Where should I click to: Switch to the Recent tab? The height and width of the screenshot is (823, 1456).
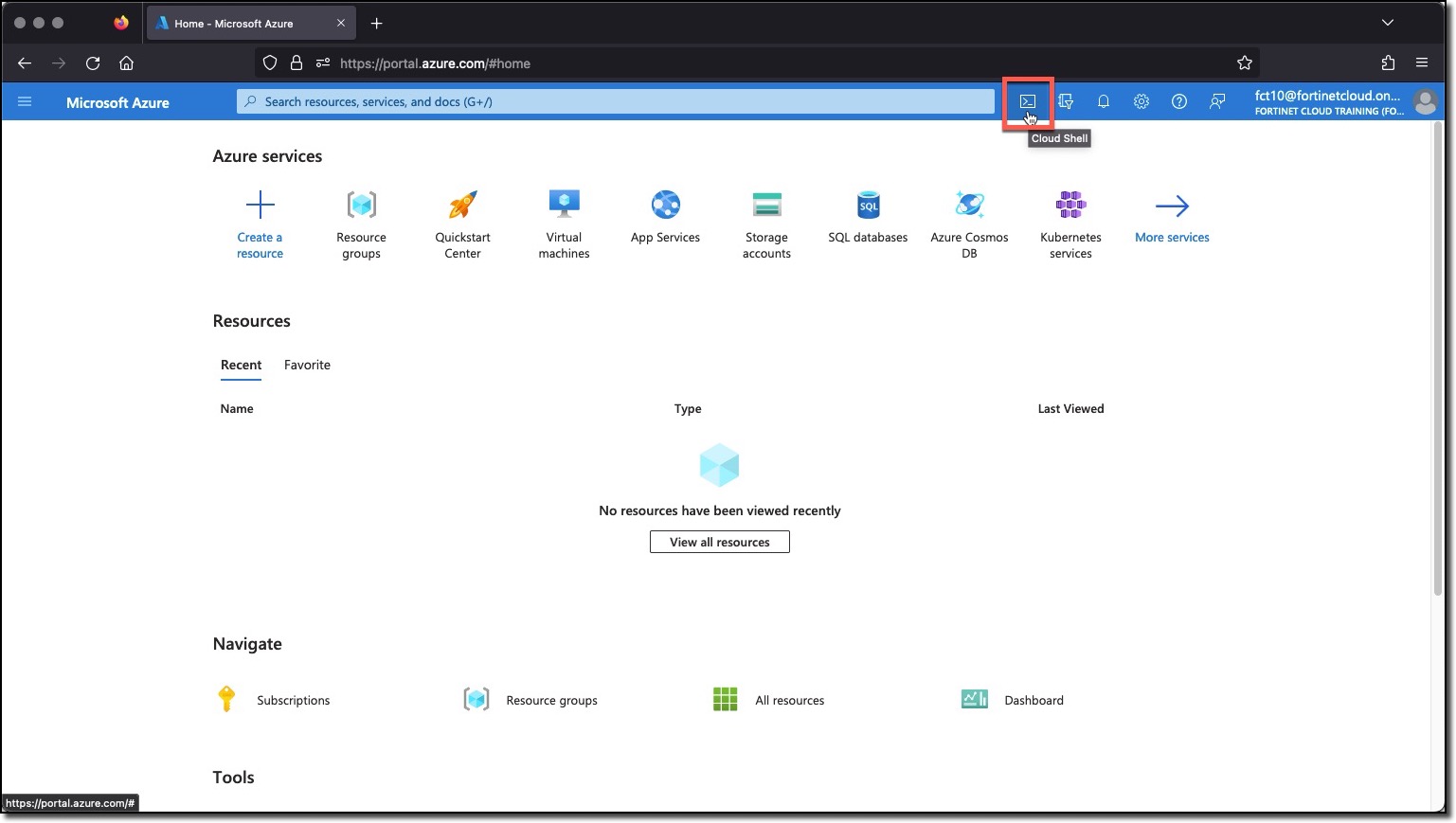(241, 365)
